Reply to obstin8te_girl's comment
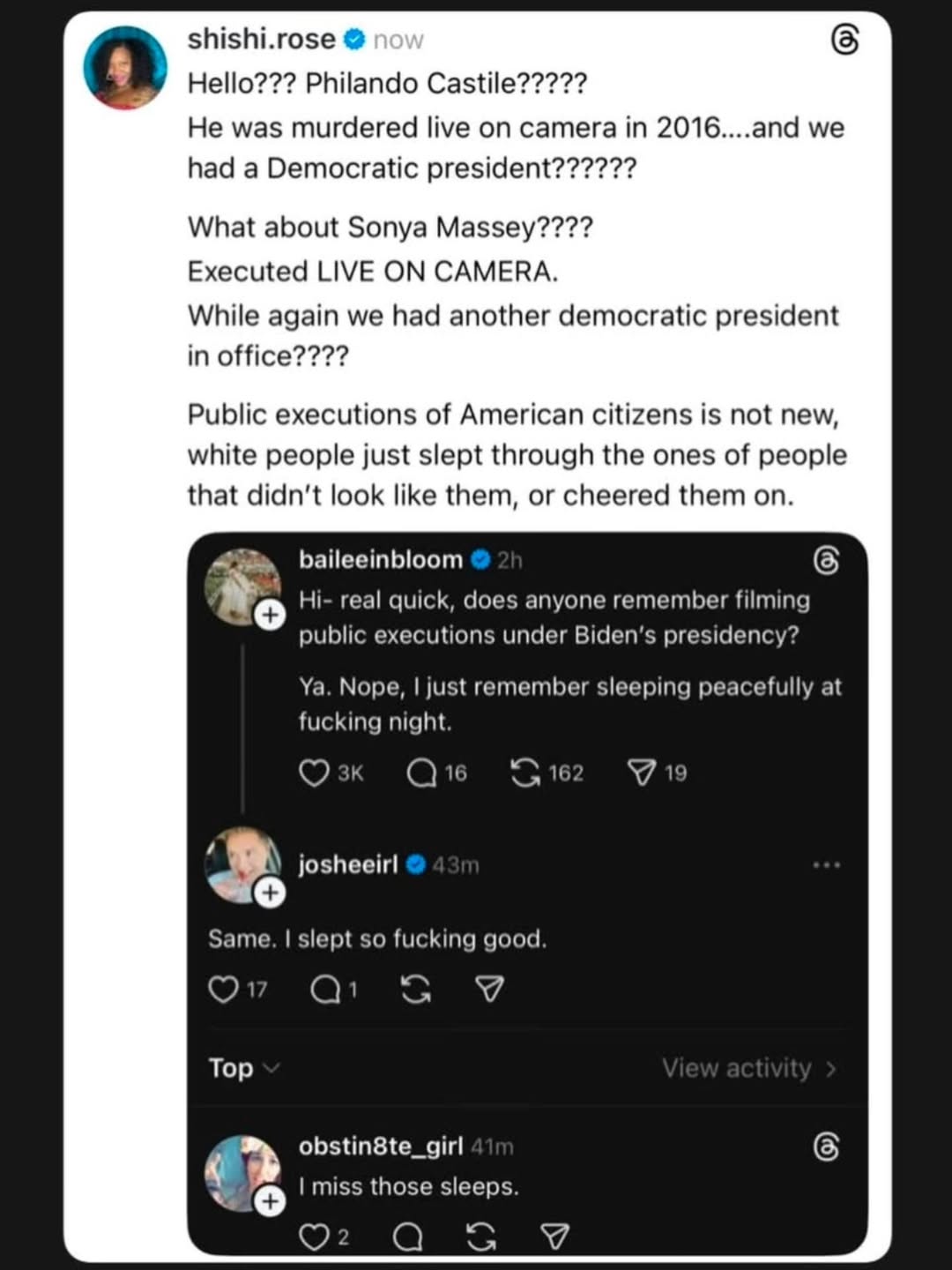The height and width of the screenshot is (1270, 952). pyautogui.click(x=407, y=1237)
